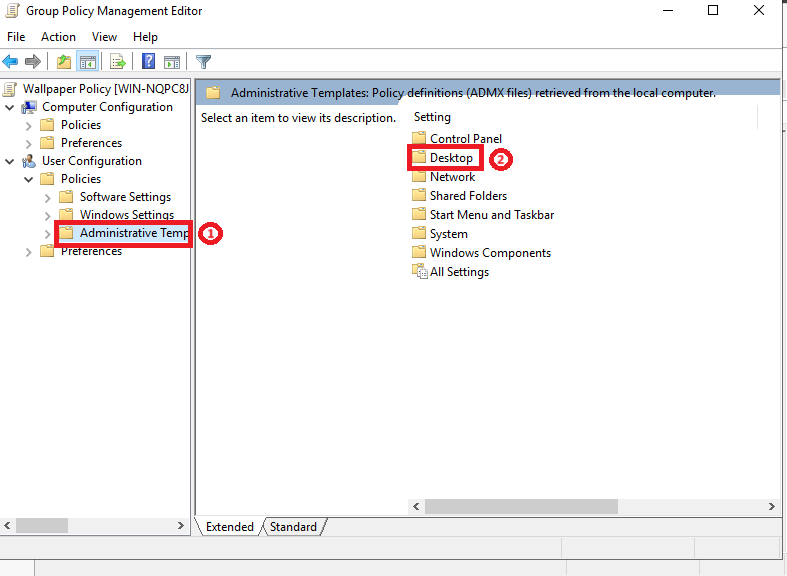This screenshot has height=576, width=787.
Task: Select the Computer Configuration tree label
Action: 107,107
